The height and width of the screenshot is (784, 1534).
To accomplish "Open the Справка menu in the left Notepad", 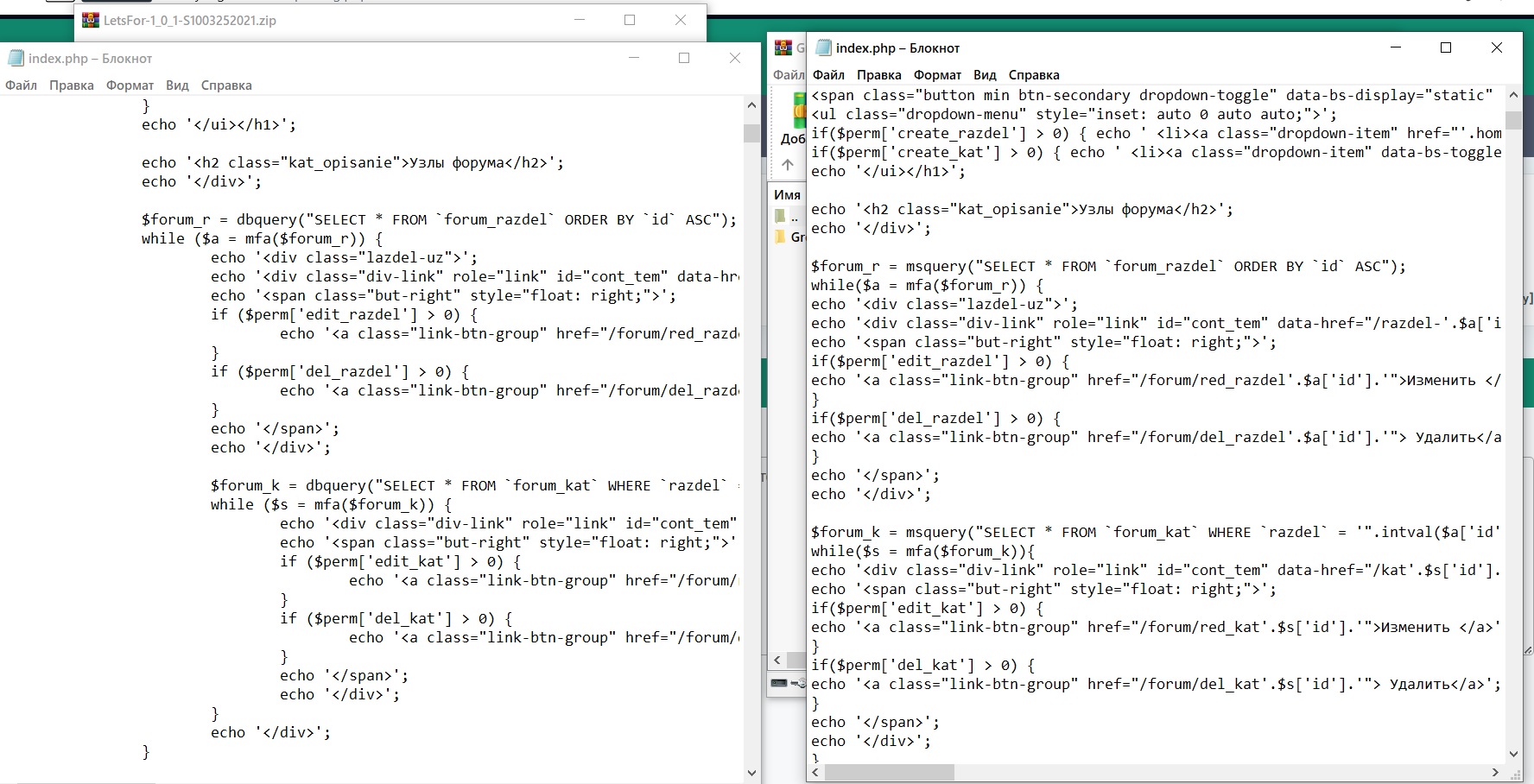I will (226, 85).
